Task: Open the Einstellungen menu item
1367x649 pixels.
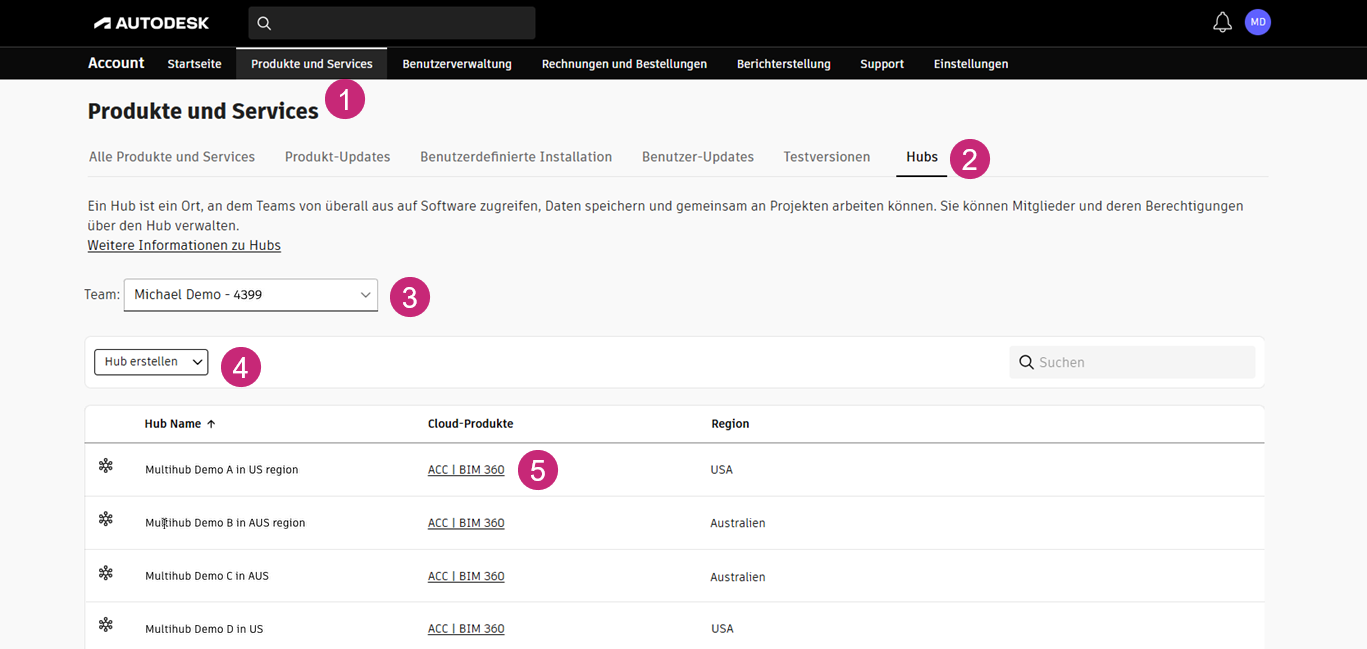Action: click(x=970, y=64)
